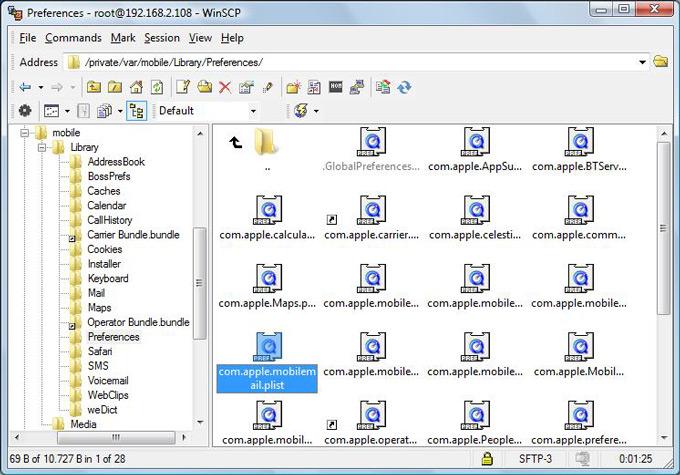Select the Voicemail folder in tree
The width and height of the screenshot is (680, 475).
coord(108,380)
